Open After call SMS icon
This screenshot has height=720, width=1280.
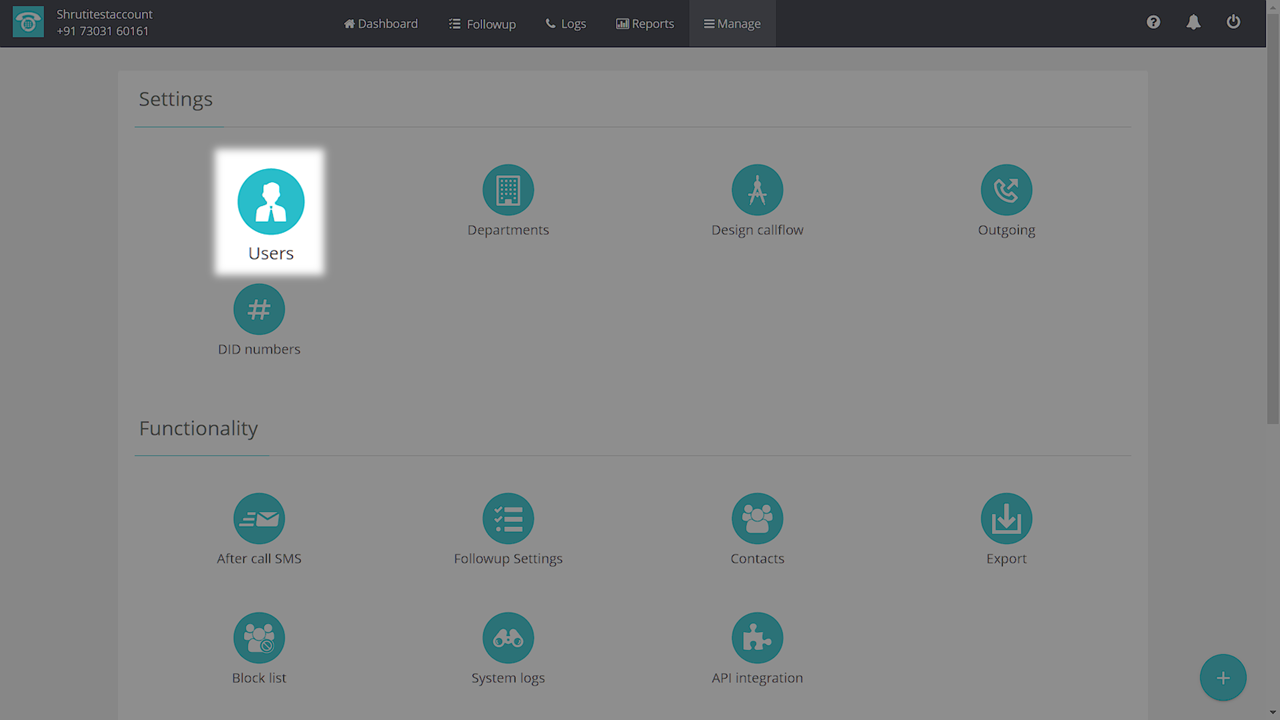point(259,519)
